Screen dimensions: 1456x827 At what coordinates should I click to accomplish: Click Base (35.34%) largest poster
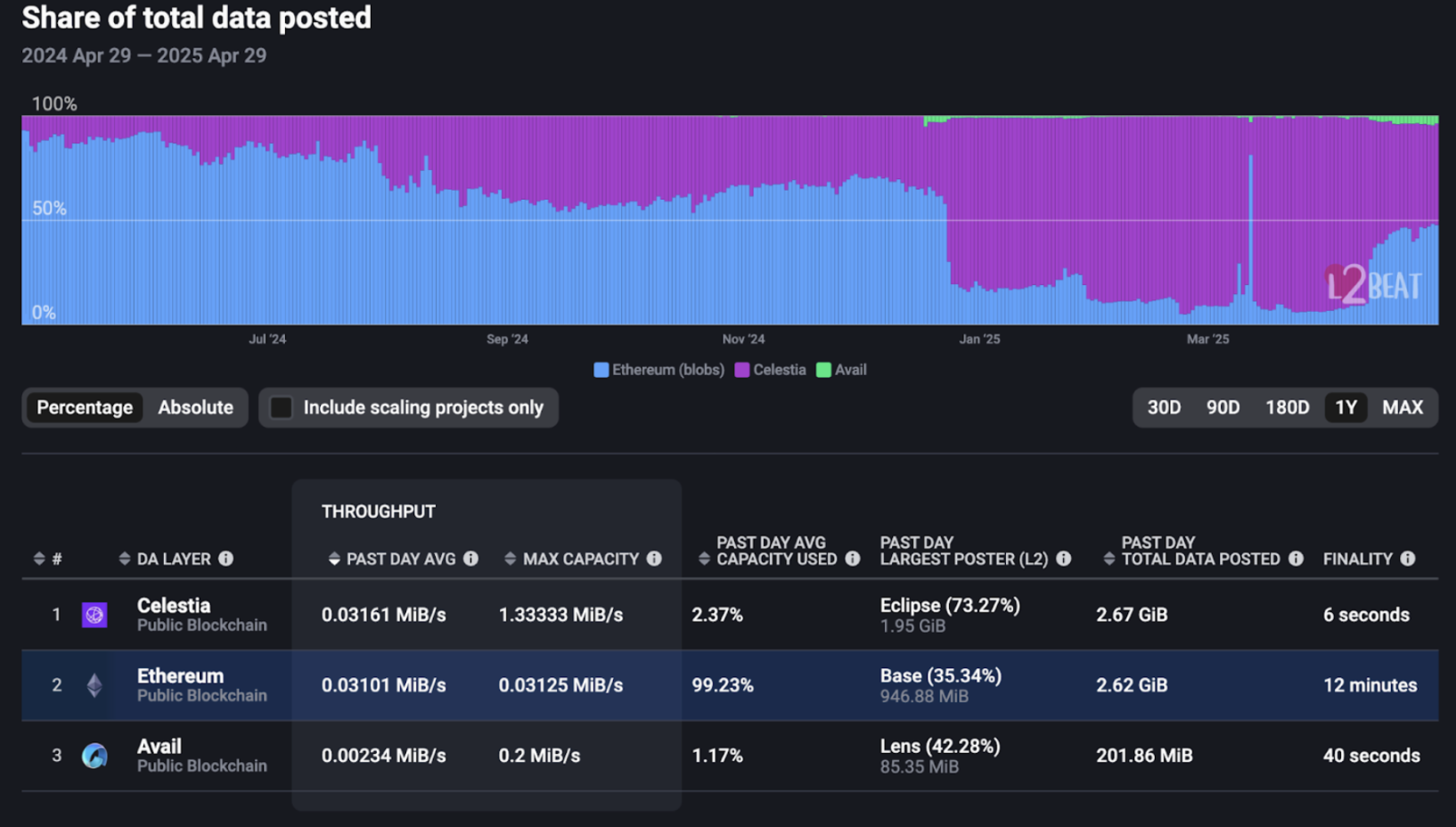[x=941, y=676]
